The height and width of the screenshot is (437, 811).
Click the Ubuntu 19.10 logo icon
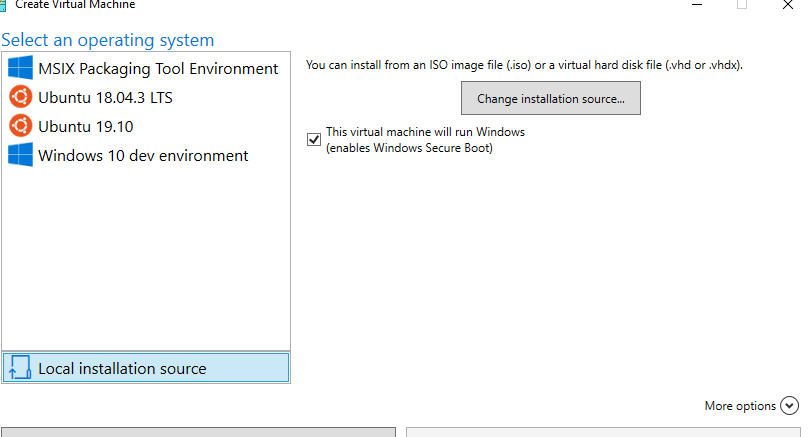(20, 126)
